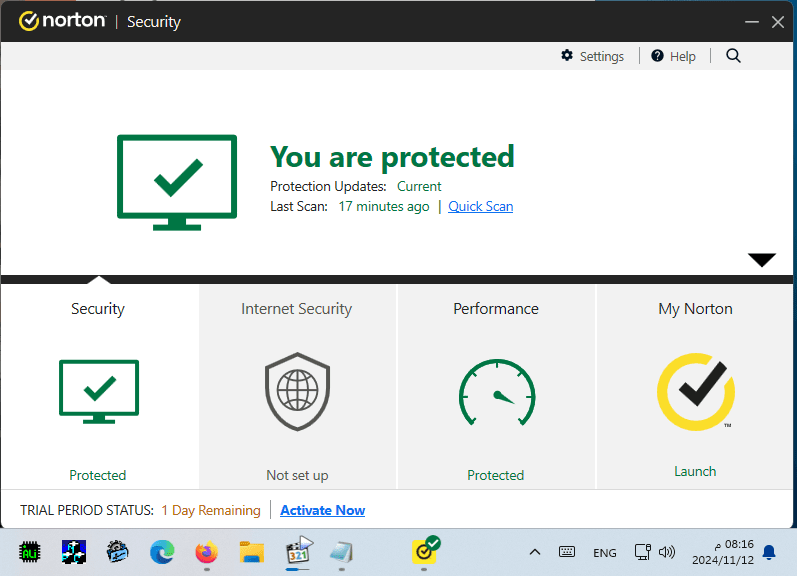Click the 'Current' protection updates value
Viewport: 797px width, 576px height.
[419, 186]
